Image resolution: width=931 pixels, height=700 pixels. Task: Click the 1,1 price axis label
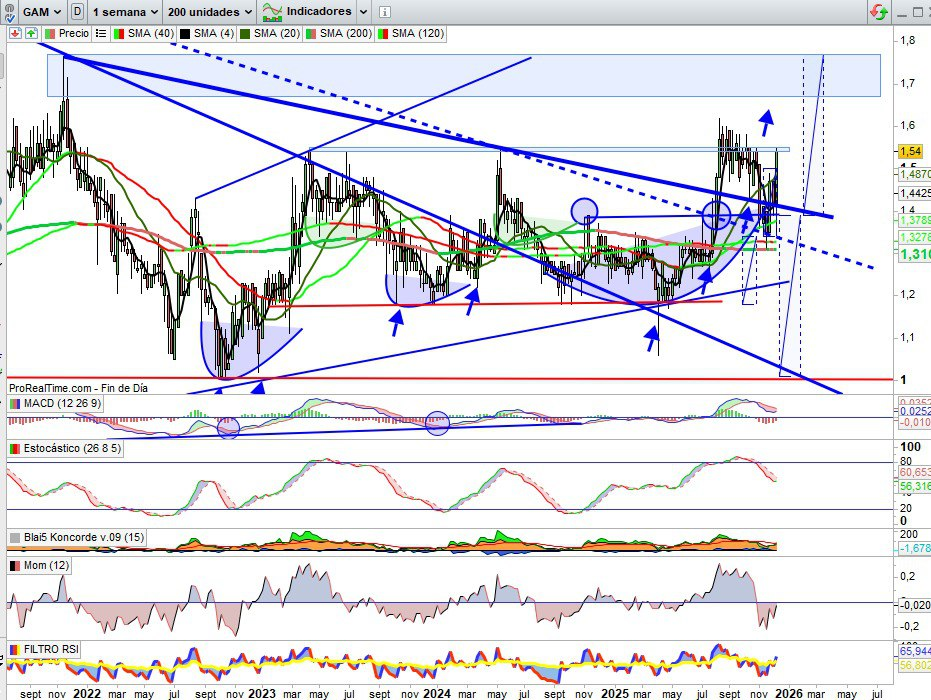tap(907, 337)
